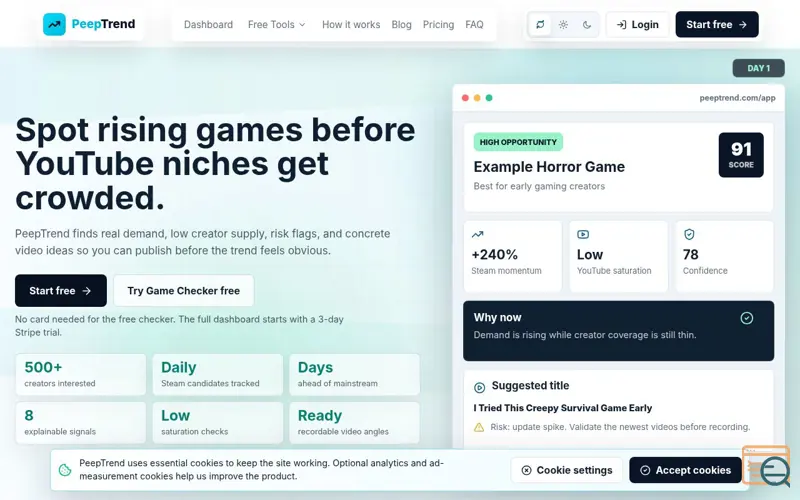
Task: Click the HIGH OPPORTUNITY badge
Action: [518, 142]
